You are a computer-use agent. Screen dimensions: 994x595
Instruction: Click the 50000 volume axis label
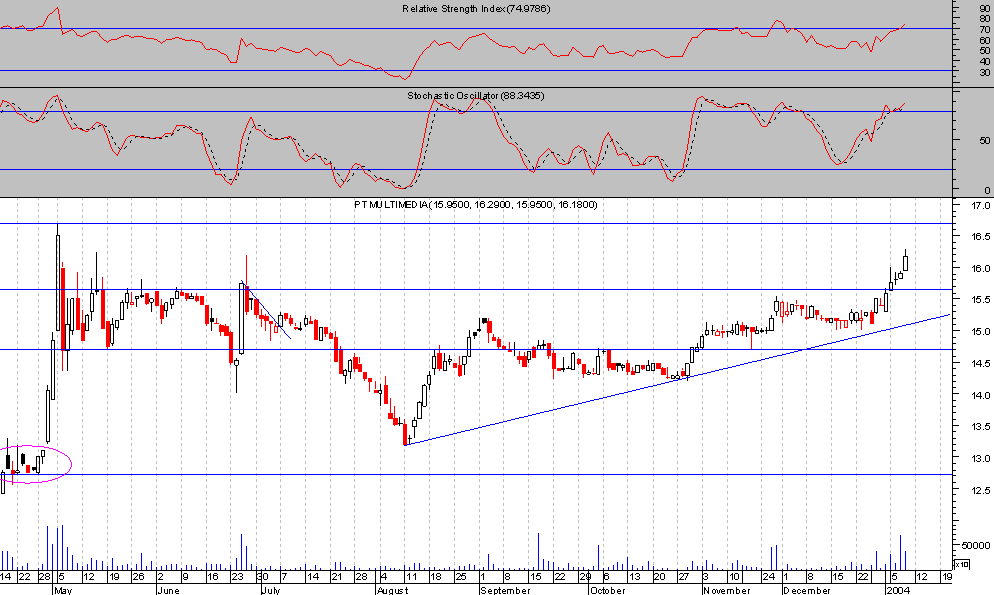click(976, 545)
